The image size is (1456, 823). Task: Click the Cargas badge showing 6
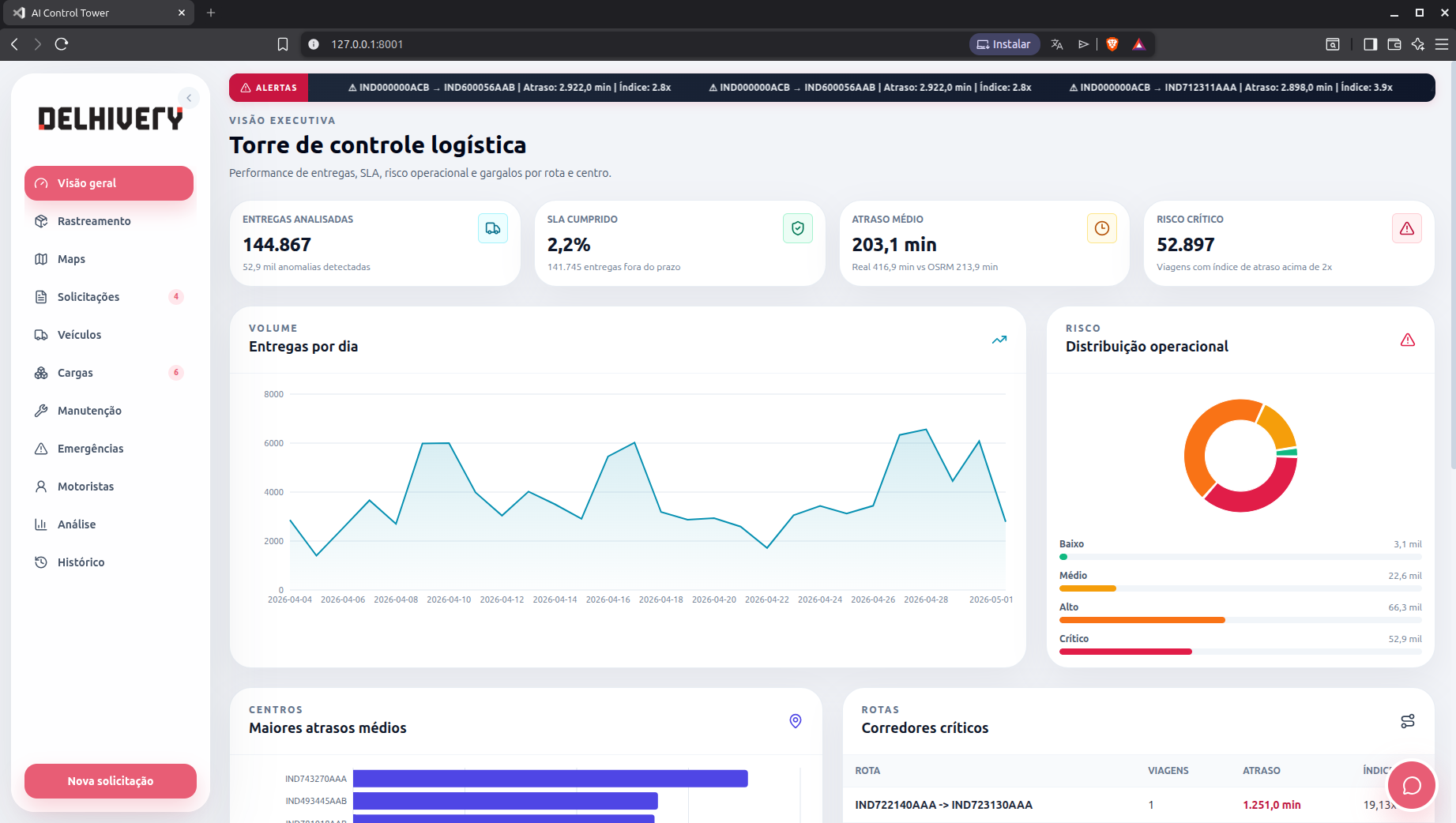click(176, 373)
